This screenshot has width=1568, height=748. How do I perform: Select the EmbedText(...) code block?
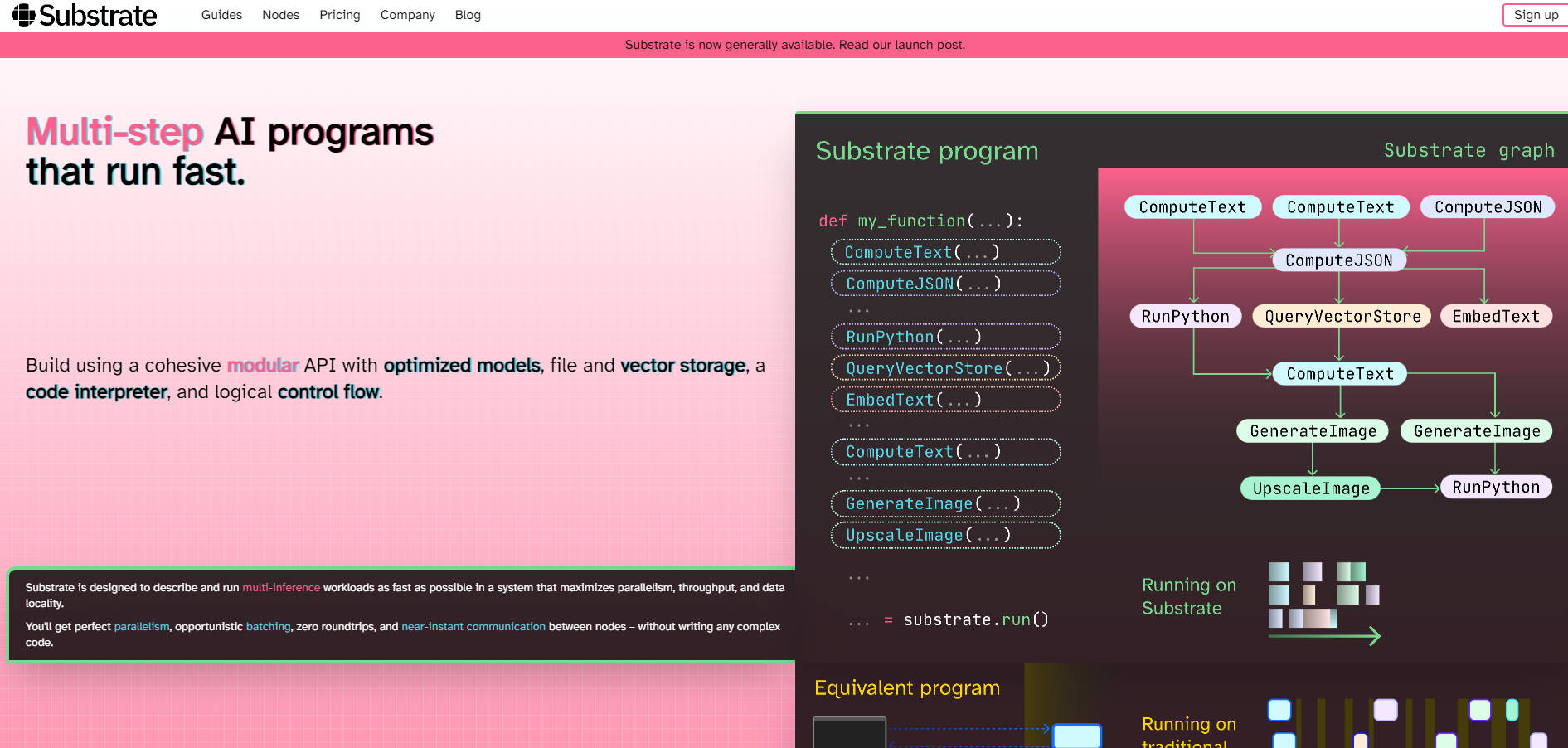[945, 400]
